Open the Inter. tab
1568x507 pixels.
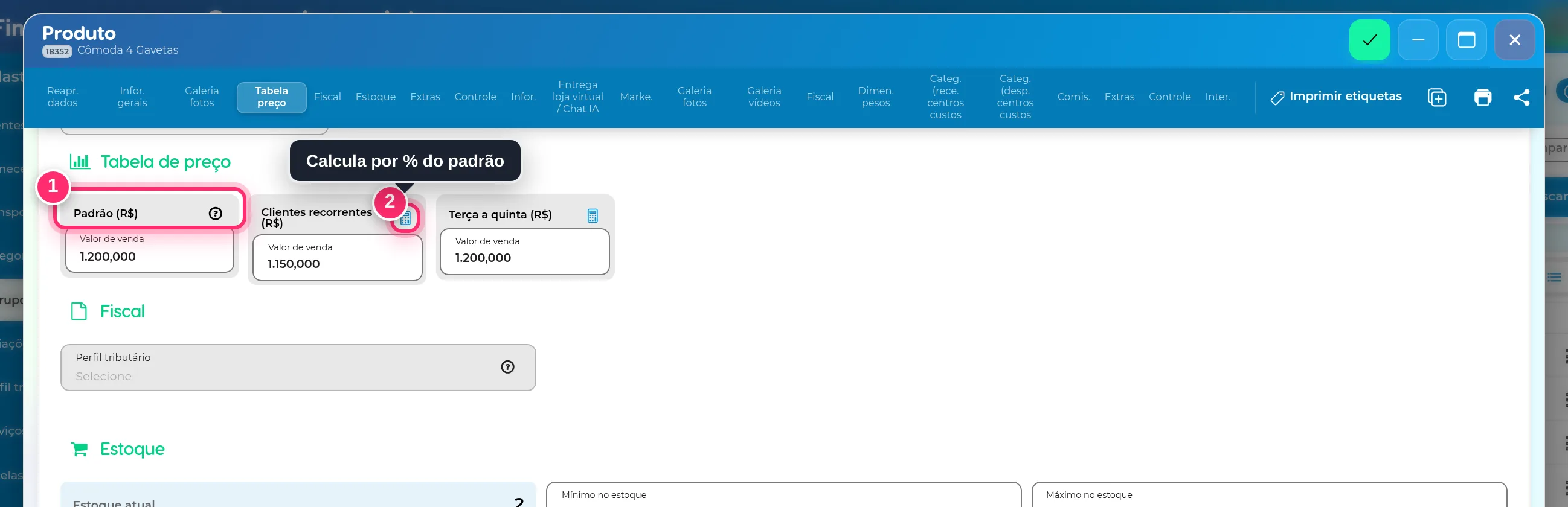[x=1218, y=97]
